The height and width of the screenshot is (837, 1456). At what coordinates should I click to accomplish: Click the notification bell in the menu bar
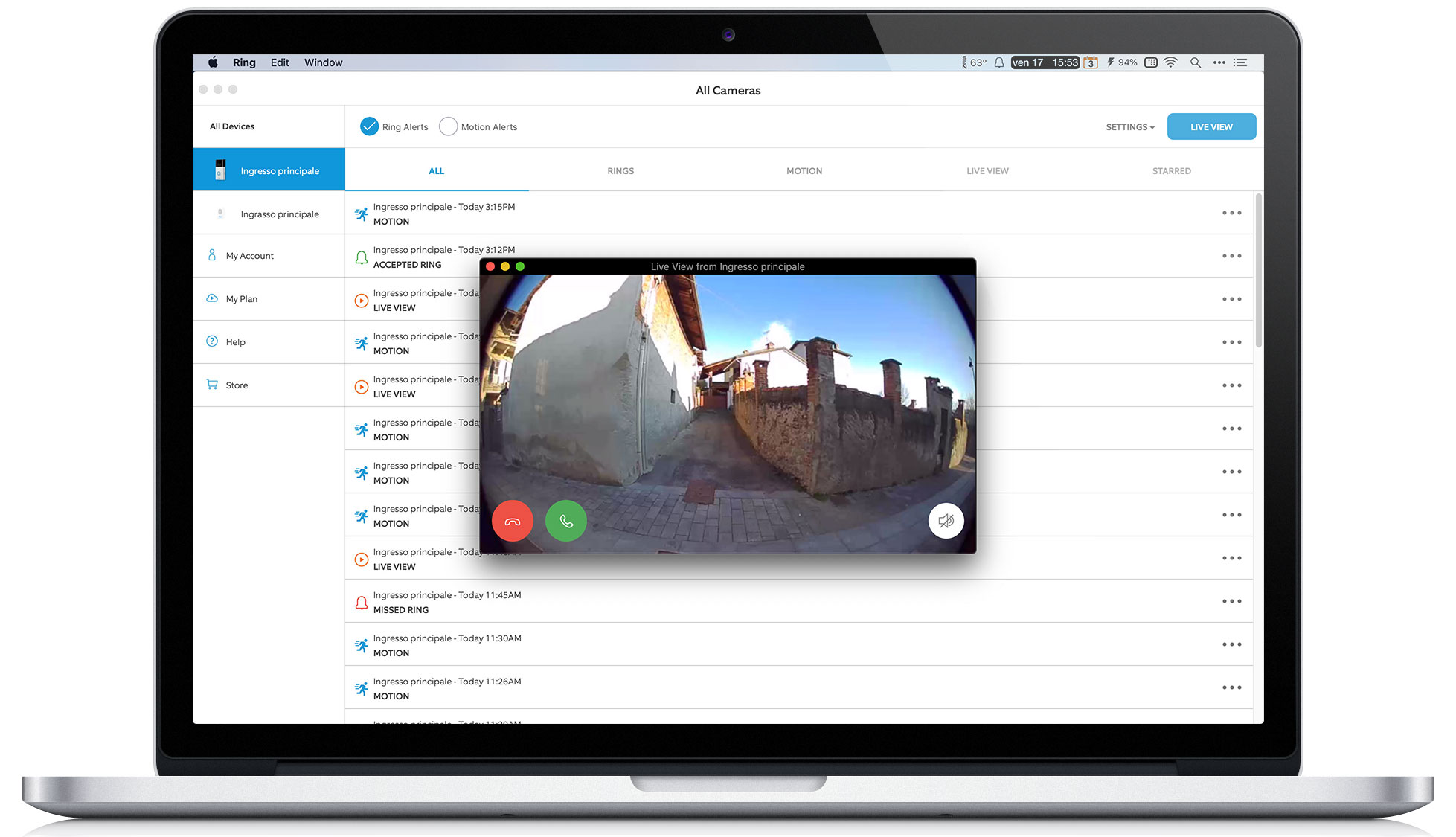[x=999, y=62]
